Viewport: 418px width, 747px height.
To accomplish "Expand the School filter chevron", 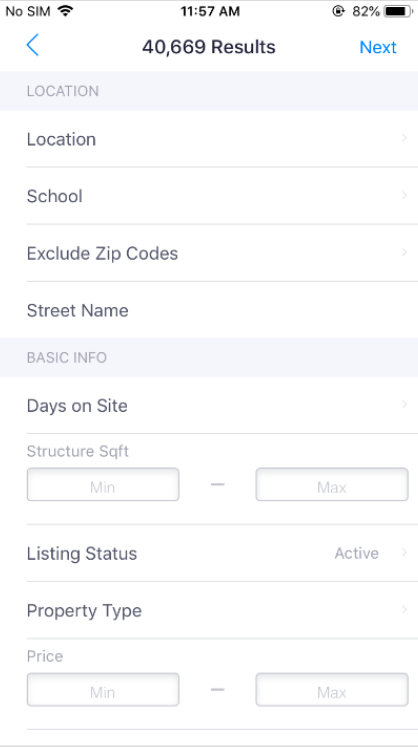I will point(404,195).
